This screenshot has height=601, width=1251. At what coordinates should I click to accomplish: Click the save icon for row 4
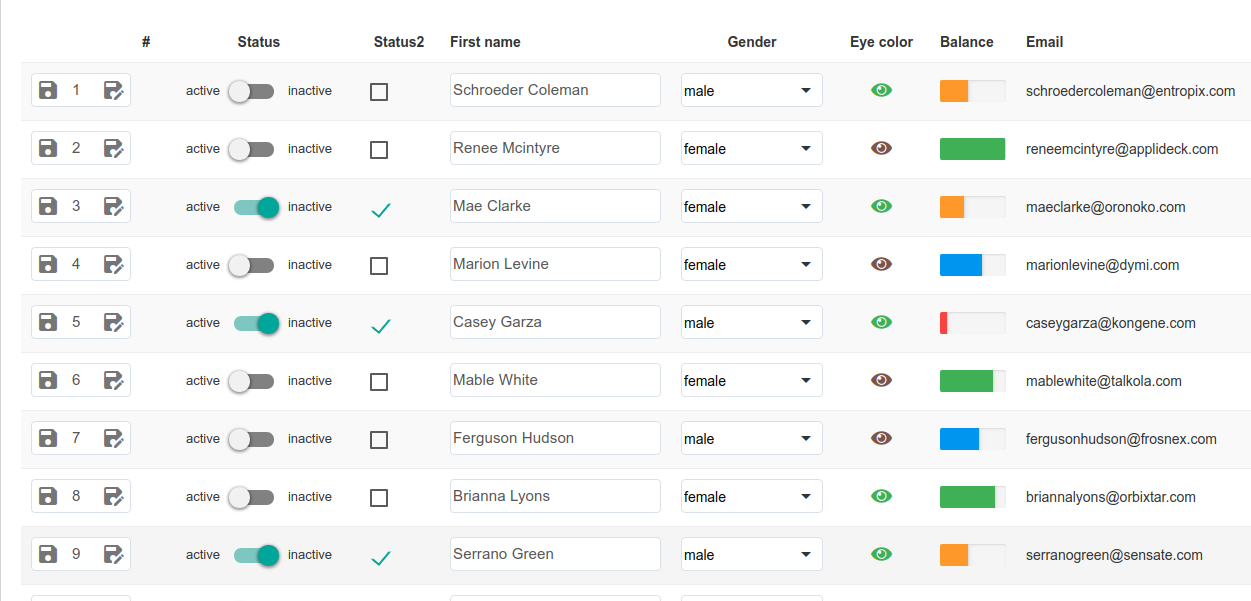pos(47,264)
